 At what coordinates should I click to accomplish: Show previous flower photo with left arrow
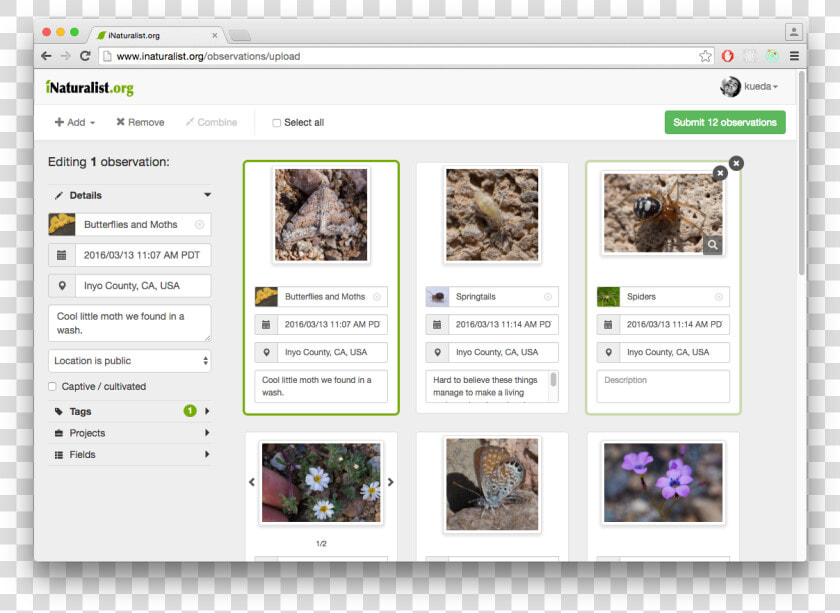(252, 482)
